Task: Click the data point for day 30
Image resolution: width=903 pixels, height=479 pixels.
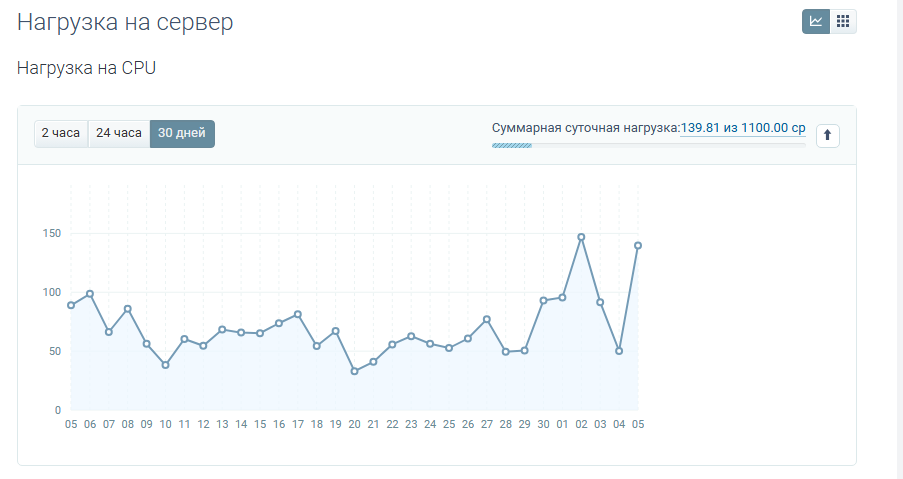Action: pyautogui.click(x=543, y=300)
